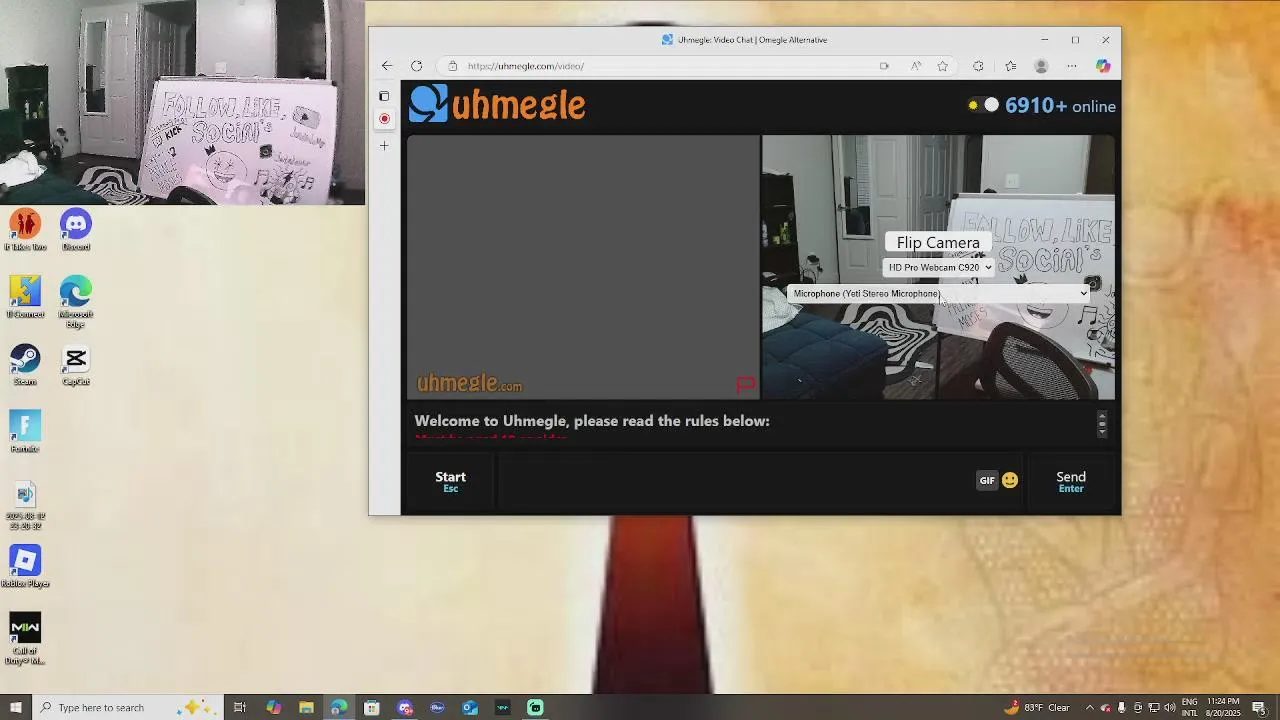Open the browser profile avatar
This screenshot has height=720, width=1280.
coord(1041,66)
